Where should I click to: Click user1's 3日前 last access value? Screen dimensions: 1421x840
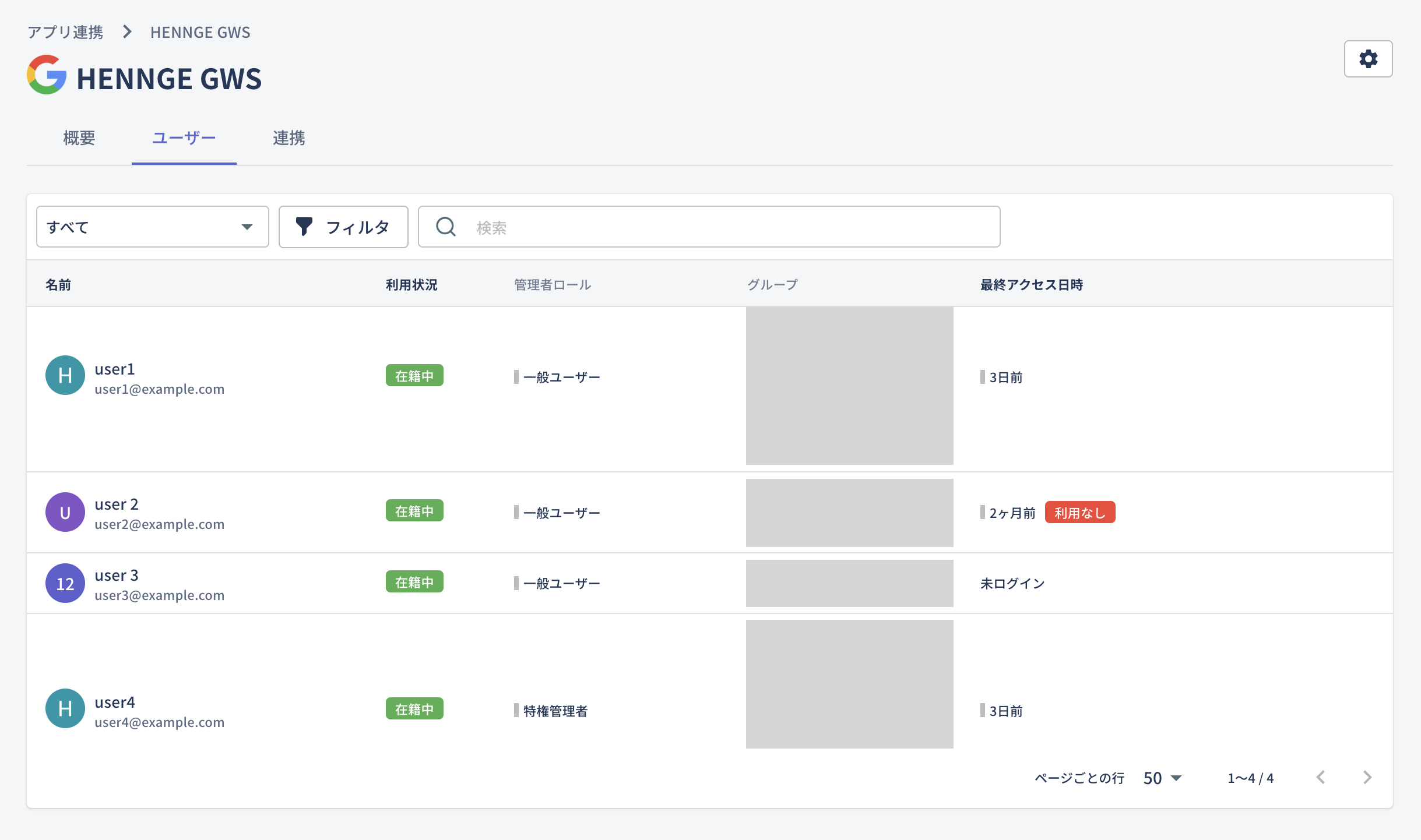1006,377
